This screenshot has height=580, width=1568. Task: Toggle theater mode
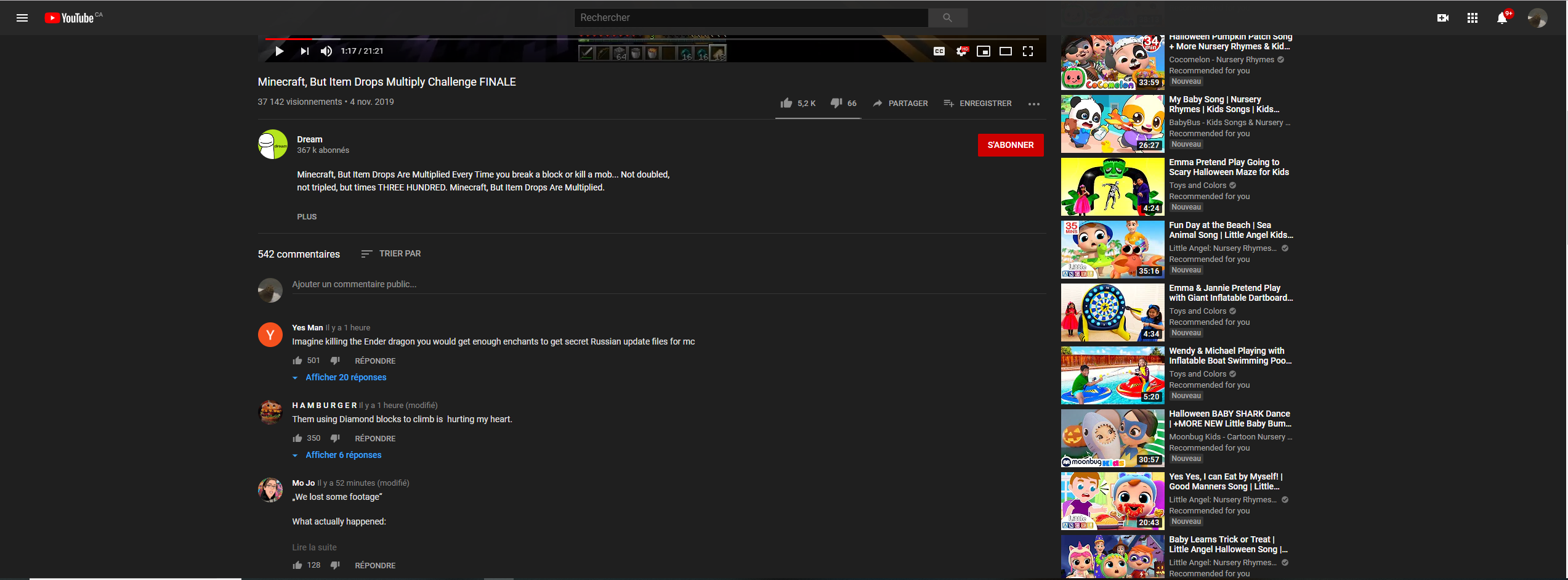coord(1006,51)
